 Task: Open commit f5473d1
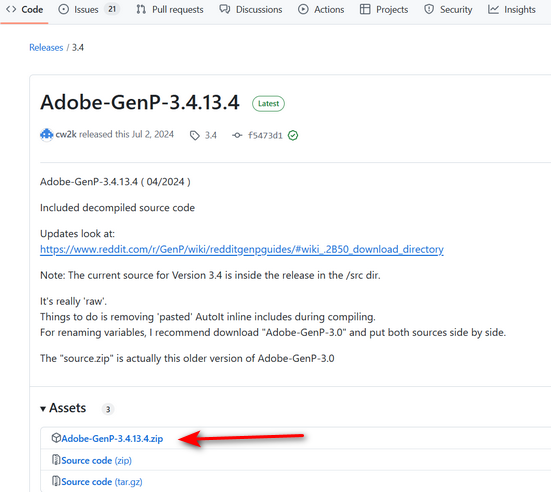tap(265, 135)
